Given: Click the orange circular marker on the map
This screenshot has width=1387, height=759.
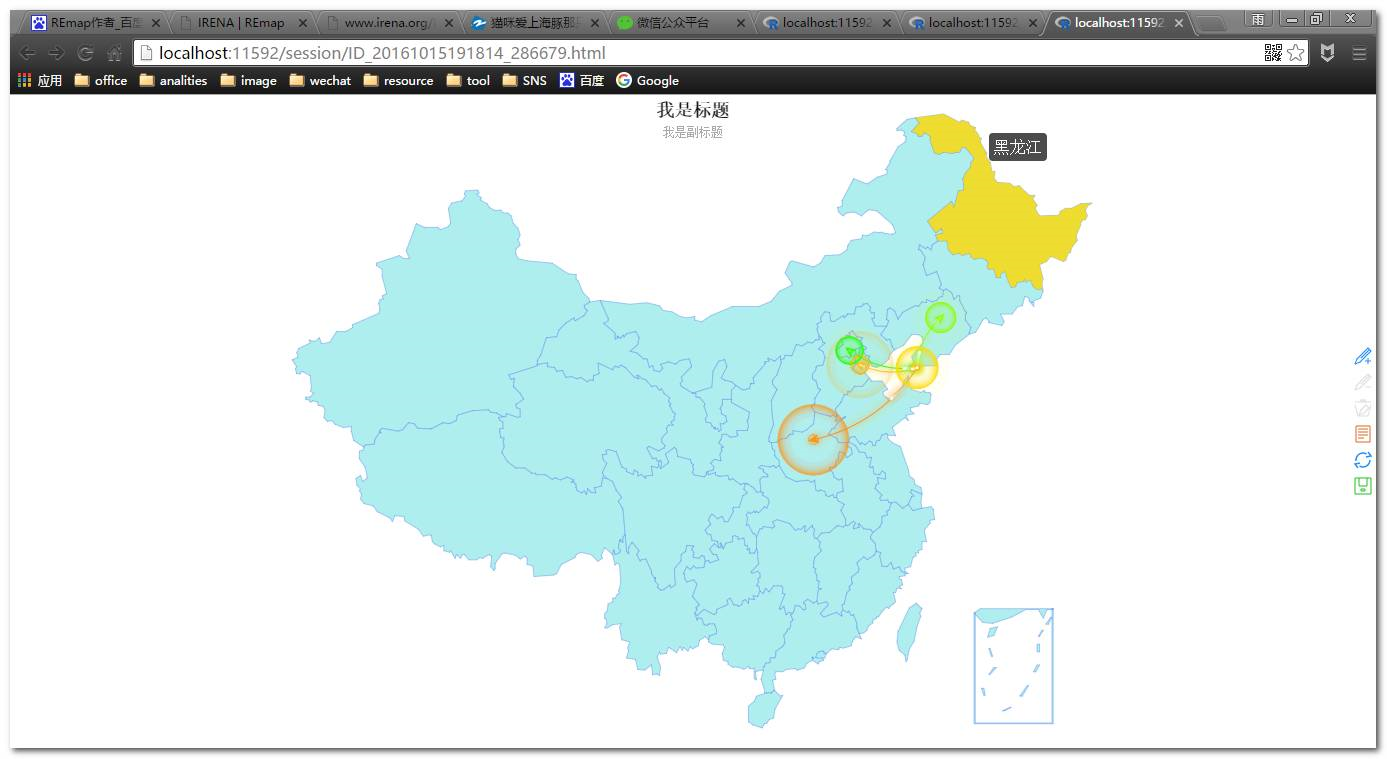Looking at the screenshot, I should click(x=813, y=437).
